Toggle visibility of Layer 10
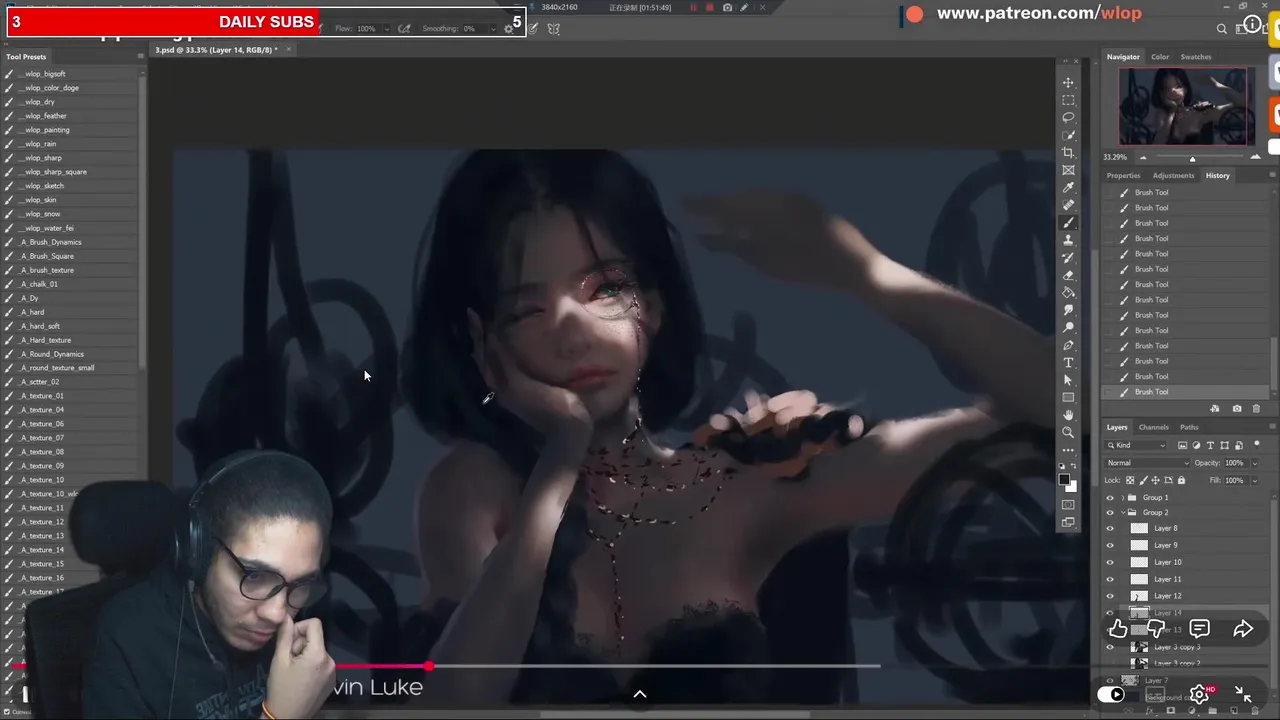1280x720 pixels. (1109, 562)
